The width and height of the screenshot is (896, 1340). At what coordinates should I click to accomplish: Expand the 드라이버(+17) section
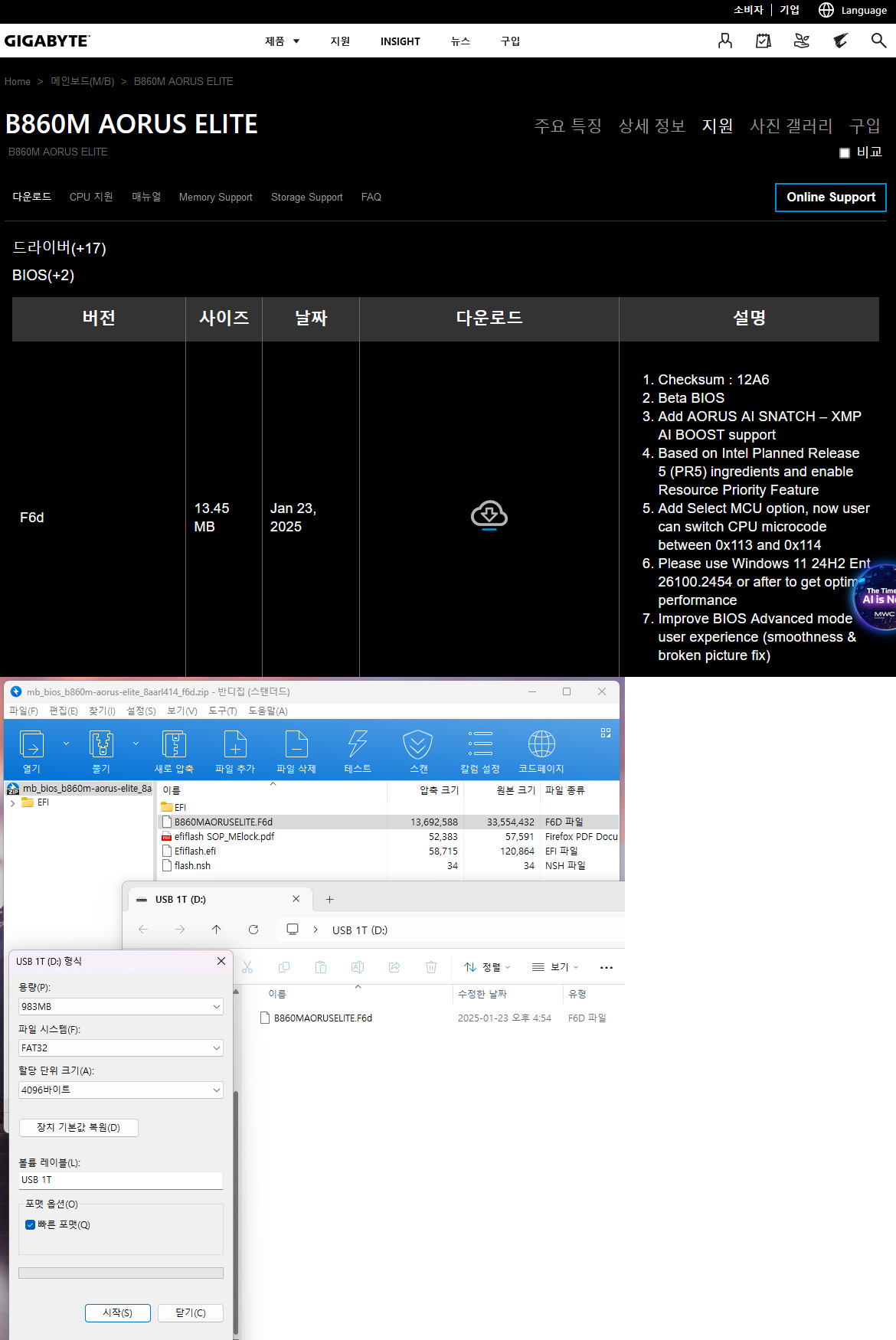59,247
